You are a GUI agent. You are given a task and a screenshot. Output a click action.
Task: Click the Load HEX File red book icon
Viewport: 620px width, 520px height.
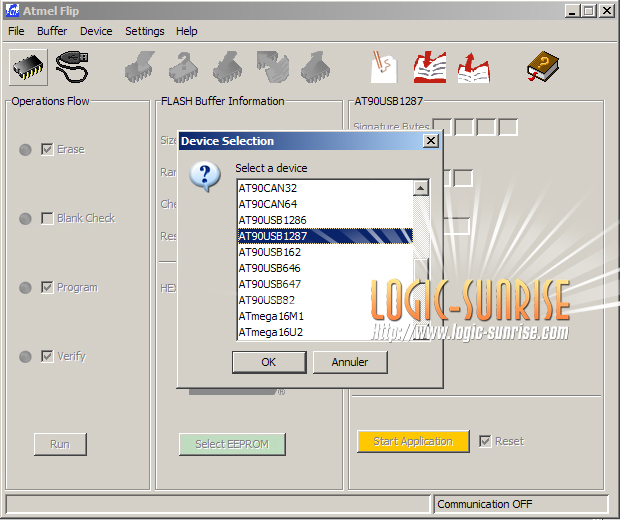(x=430, y=67)
